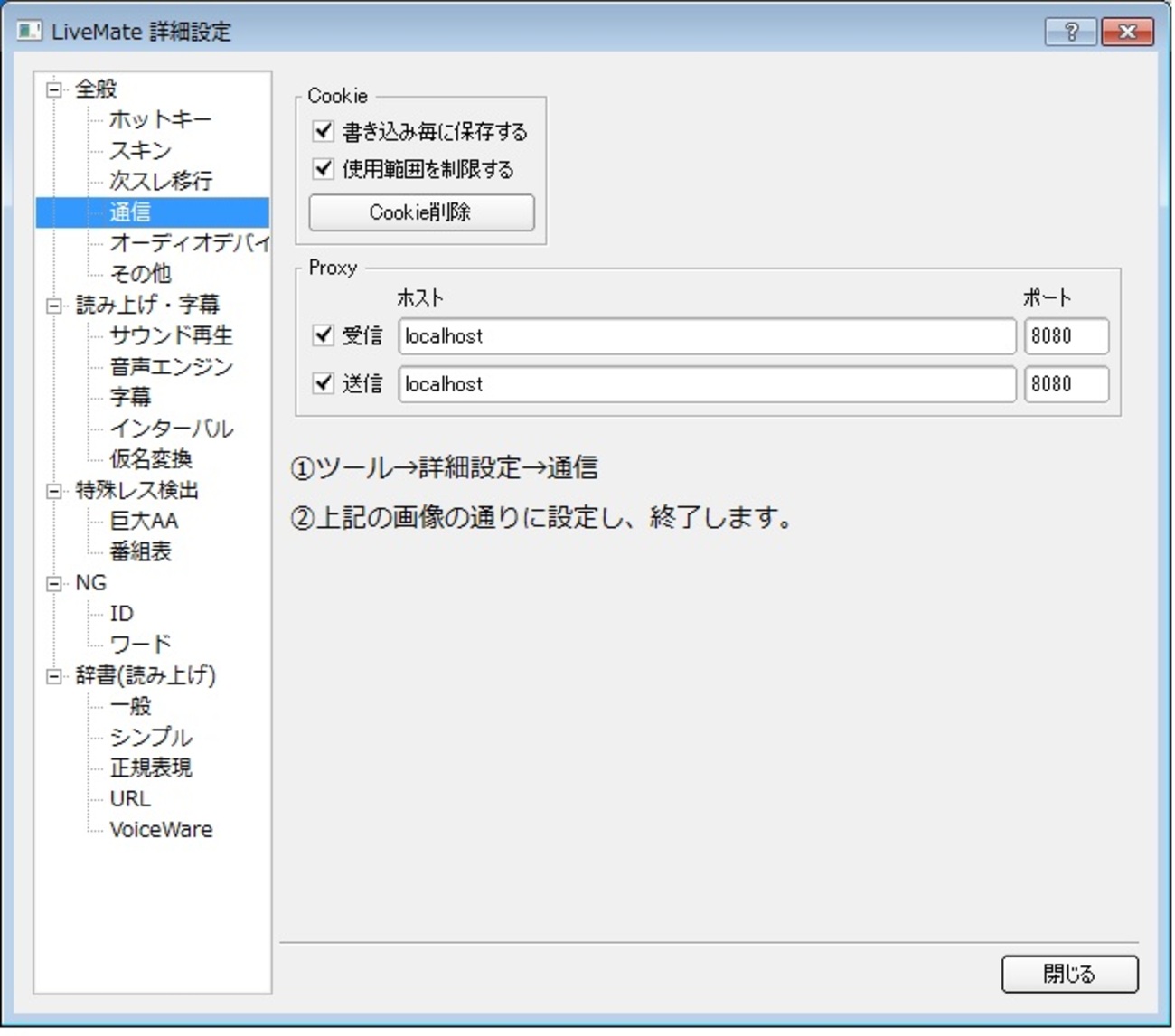
Task: Click the 送信 host field showing localhost
Action: click(x=705, y=384)
